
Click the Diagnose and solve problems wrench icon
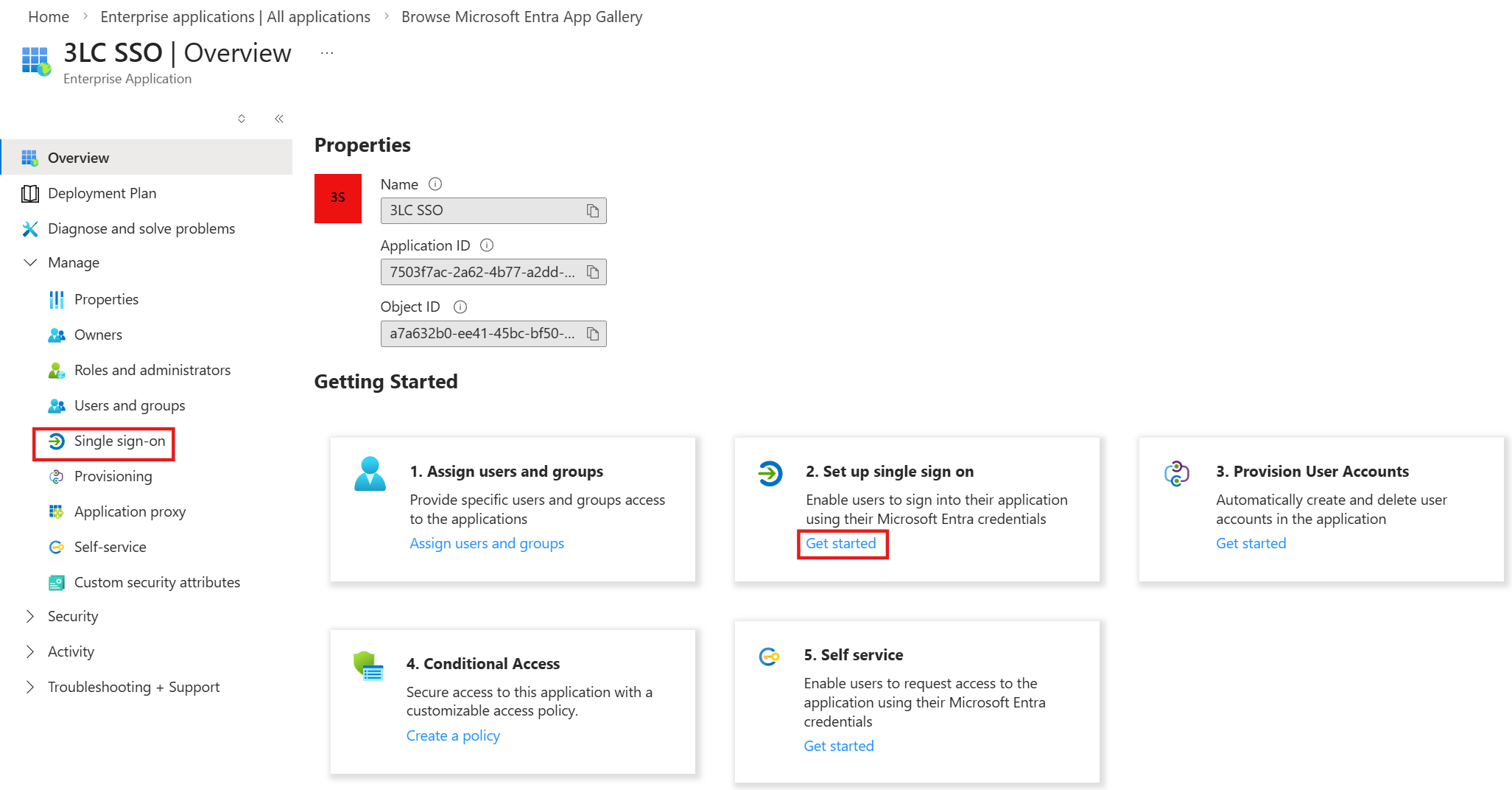[x=30, y=228]
